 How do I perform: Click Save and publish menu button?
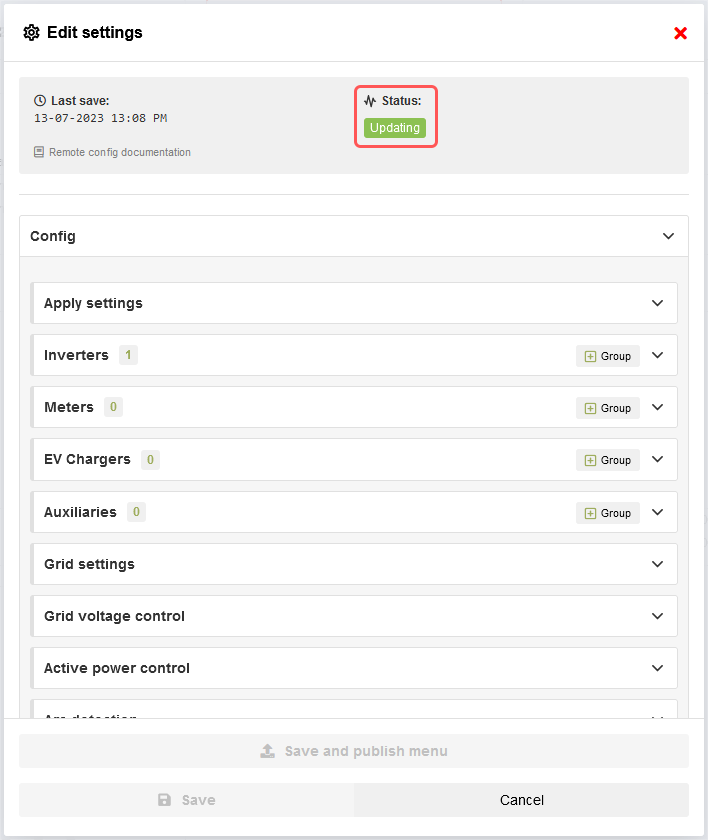pos(354,751)
